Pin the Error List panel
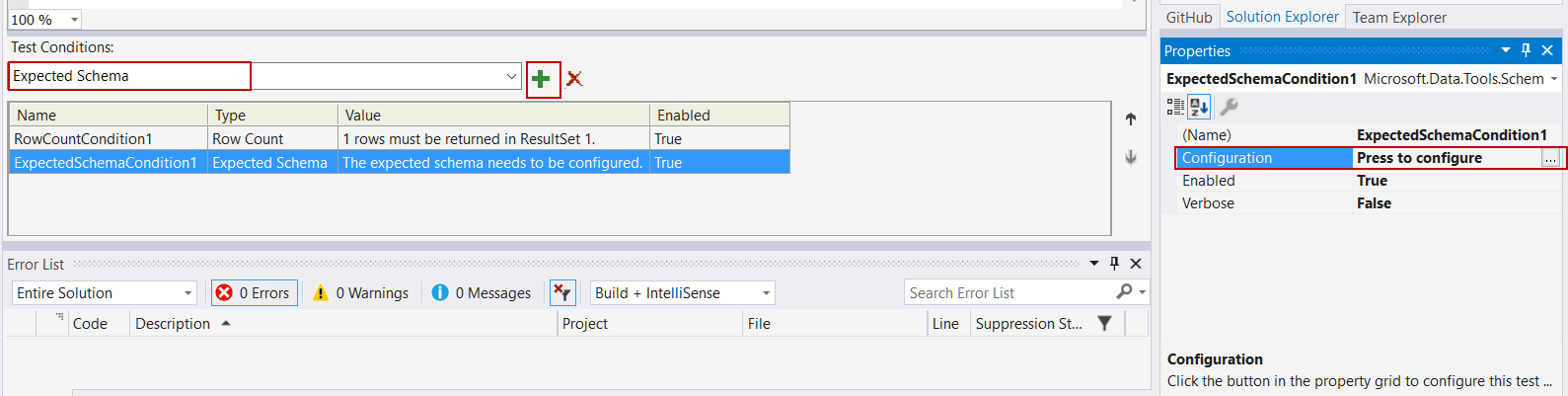Image resolution: width=1568 pixels, height=396 pixels. click(1114, 264)
